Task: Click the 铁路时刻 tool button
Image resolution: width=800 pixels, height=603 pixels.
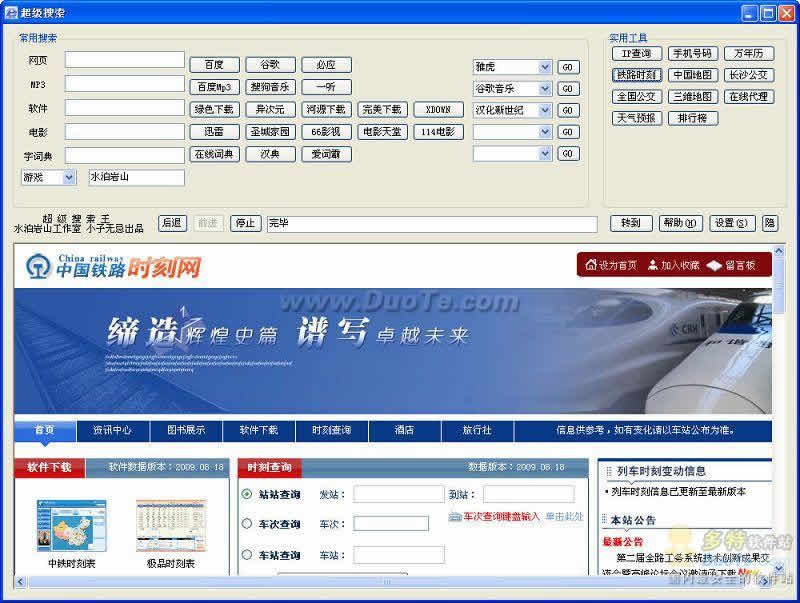Action: (637, 75)
